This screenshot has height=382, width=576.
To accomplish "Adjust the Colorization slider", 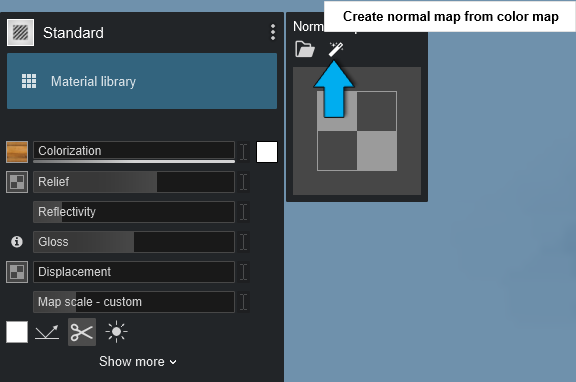I will point(134,152).
